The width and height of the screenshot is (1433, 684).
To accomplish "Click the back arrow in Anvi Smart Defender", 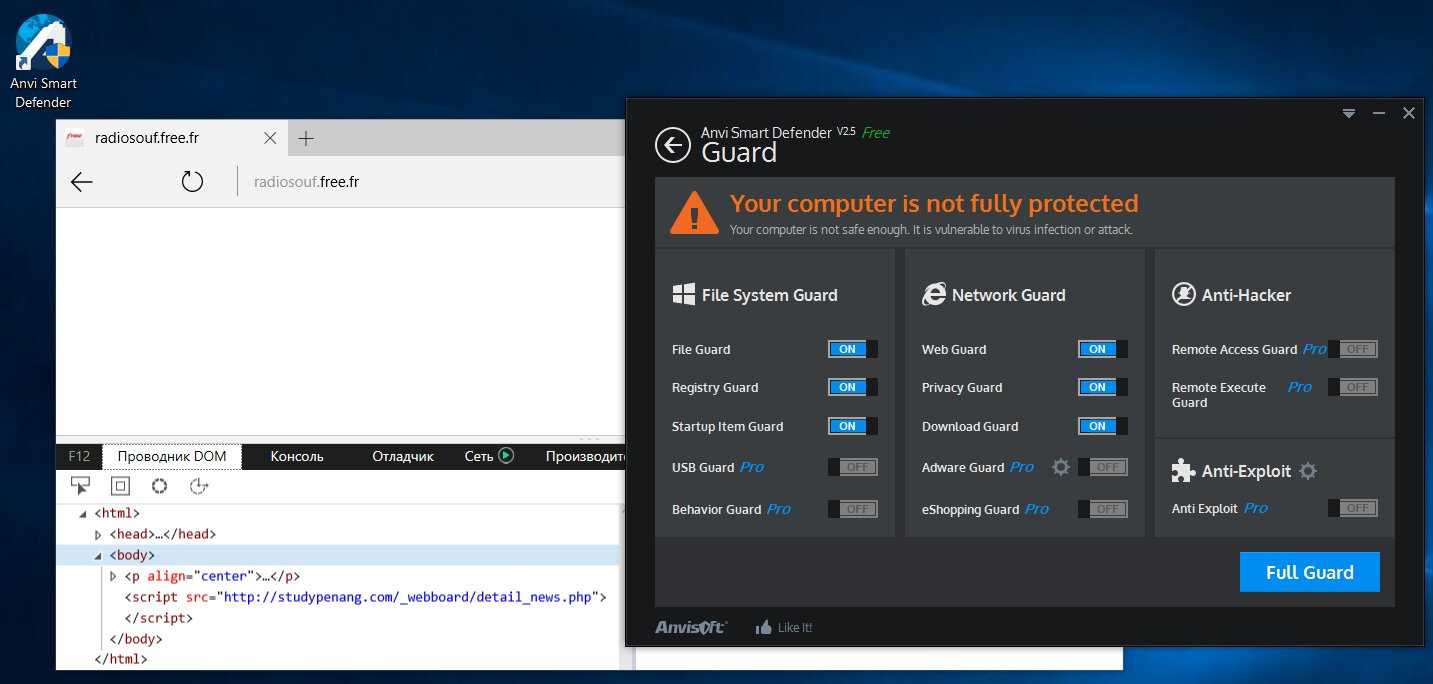I will pyautogui.click(x=673, y=145).
